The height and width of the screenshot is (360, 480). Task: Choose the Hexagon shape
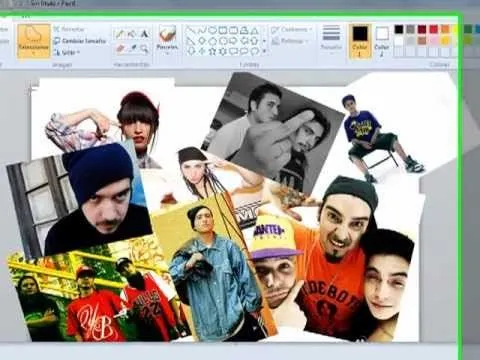223,41
